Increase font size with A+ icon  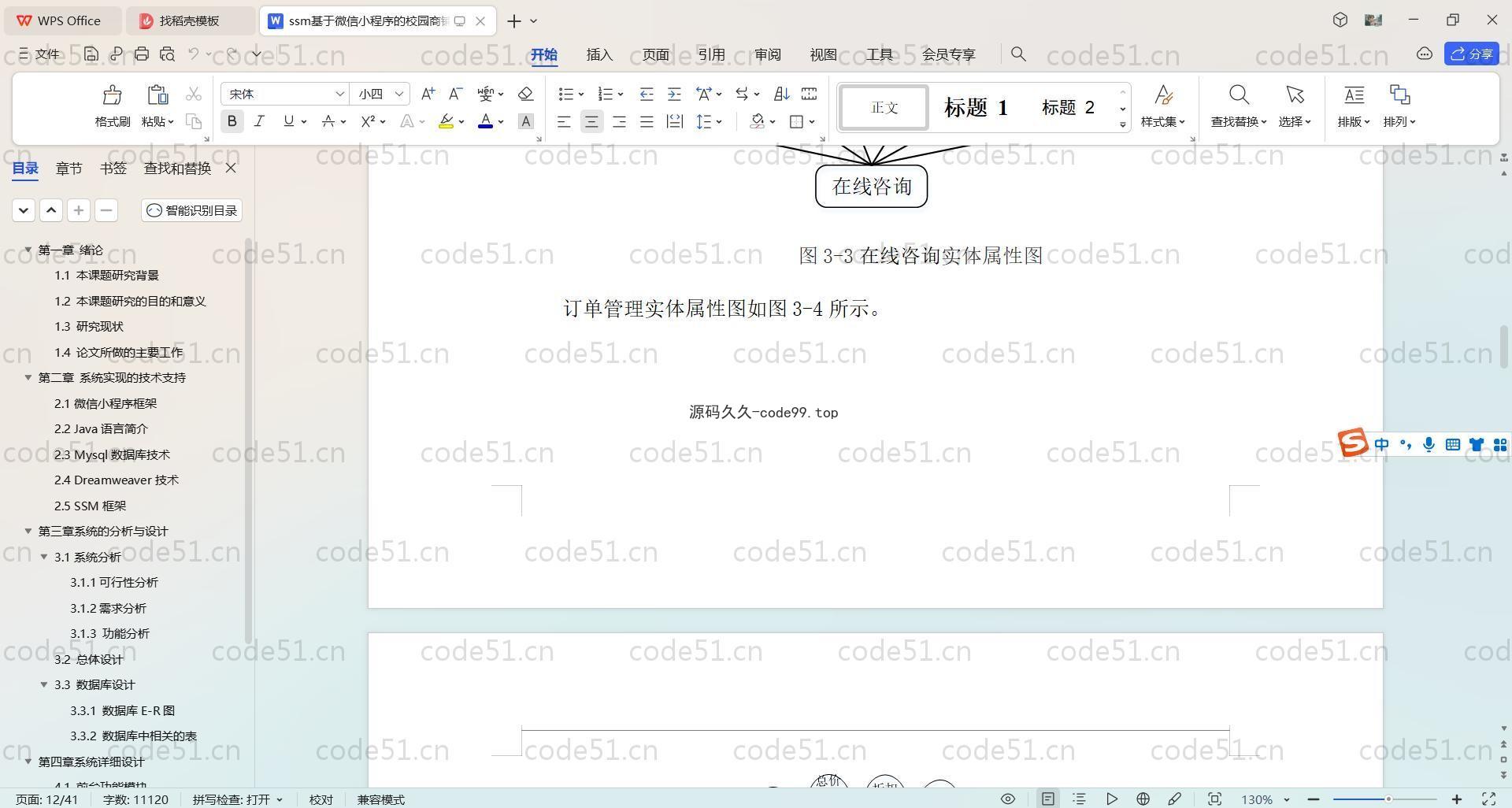(428, 94)
